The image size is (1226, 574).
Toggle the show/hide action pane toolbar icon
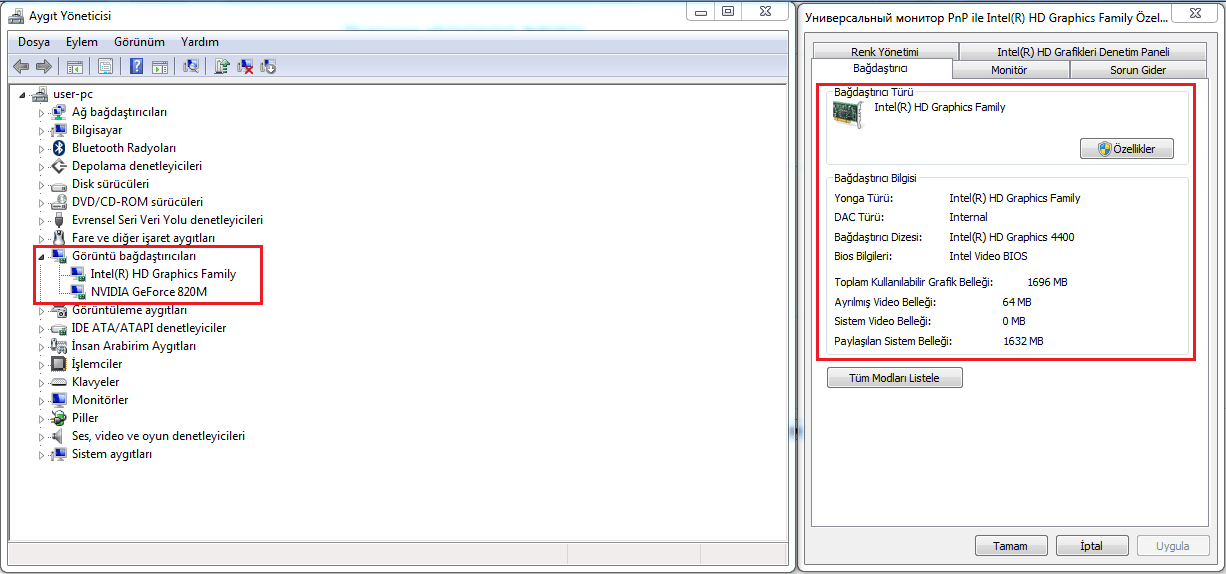click(159, 66)
